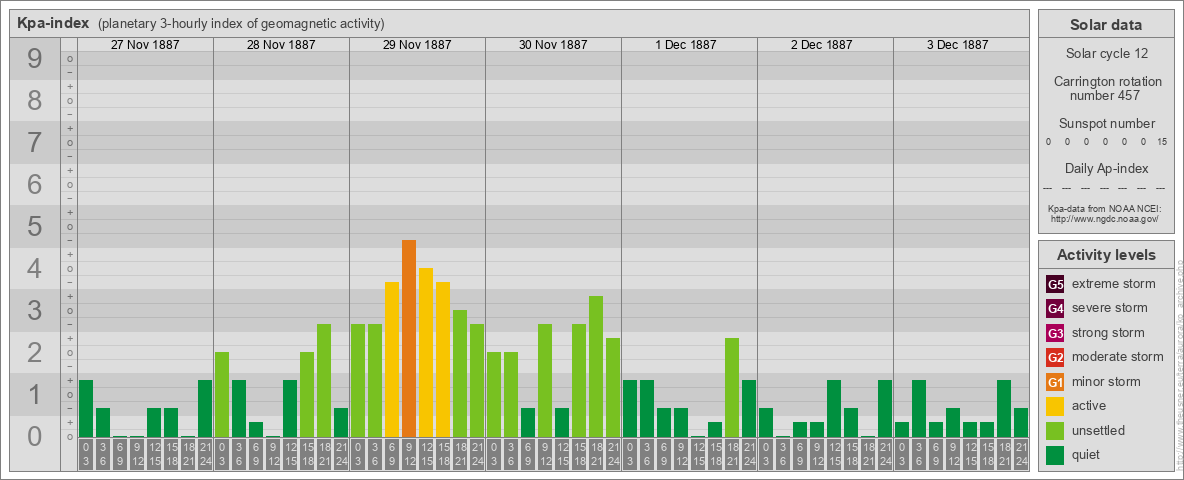The height and width of the screenshot is (480, 1184).
Task: Click the 'moderate storm' legend label
Action: (x=1118, y=357)
